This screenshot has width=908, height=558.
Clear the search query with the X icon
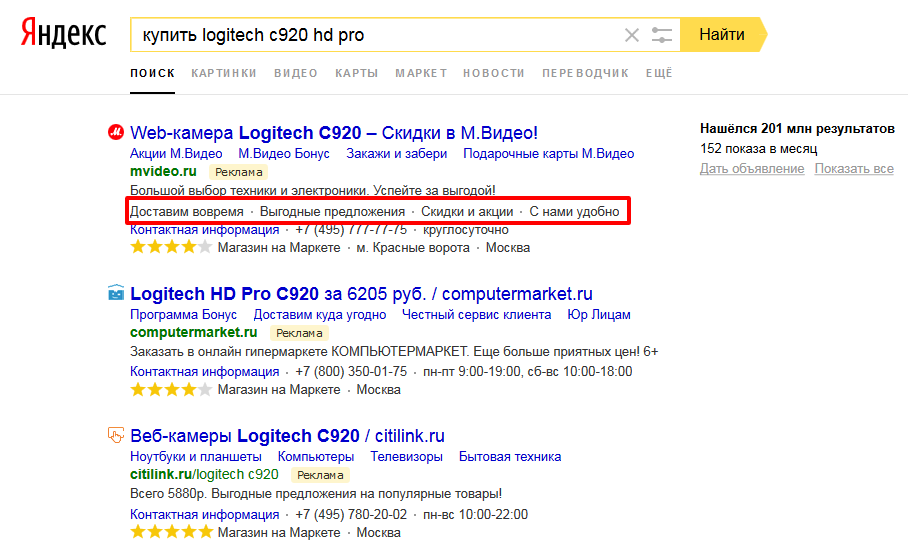[x=632, y=35]
